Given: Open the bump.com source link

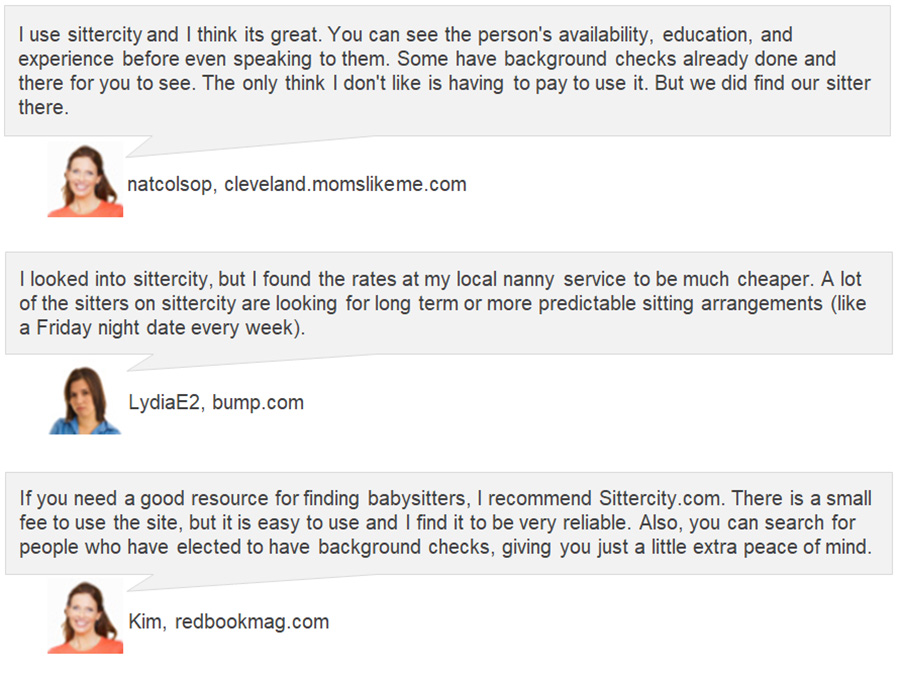Looking at the screenshot, I should click(x=258, y=402).
